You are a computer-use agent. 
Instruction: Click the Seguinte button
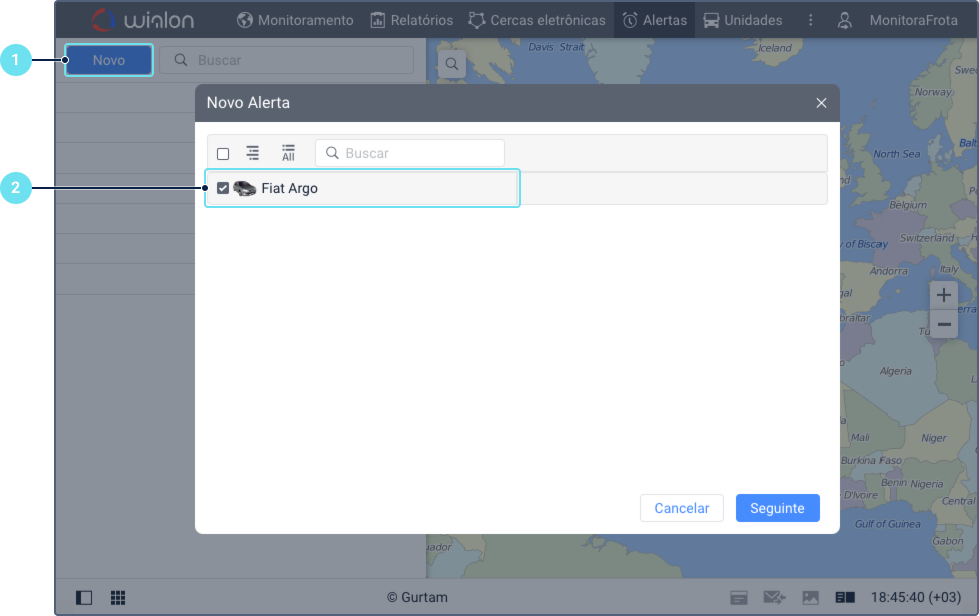(x=777, y=508)
